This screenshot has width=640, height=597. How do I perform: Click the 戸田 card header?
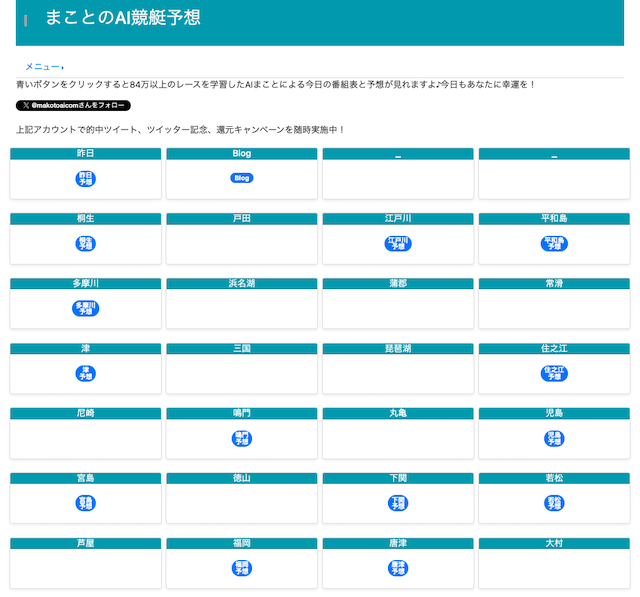pyautogui.click(x=242, y=218)
